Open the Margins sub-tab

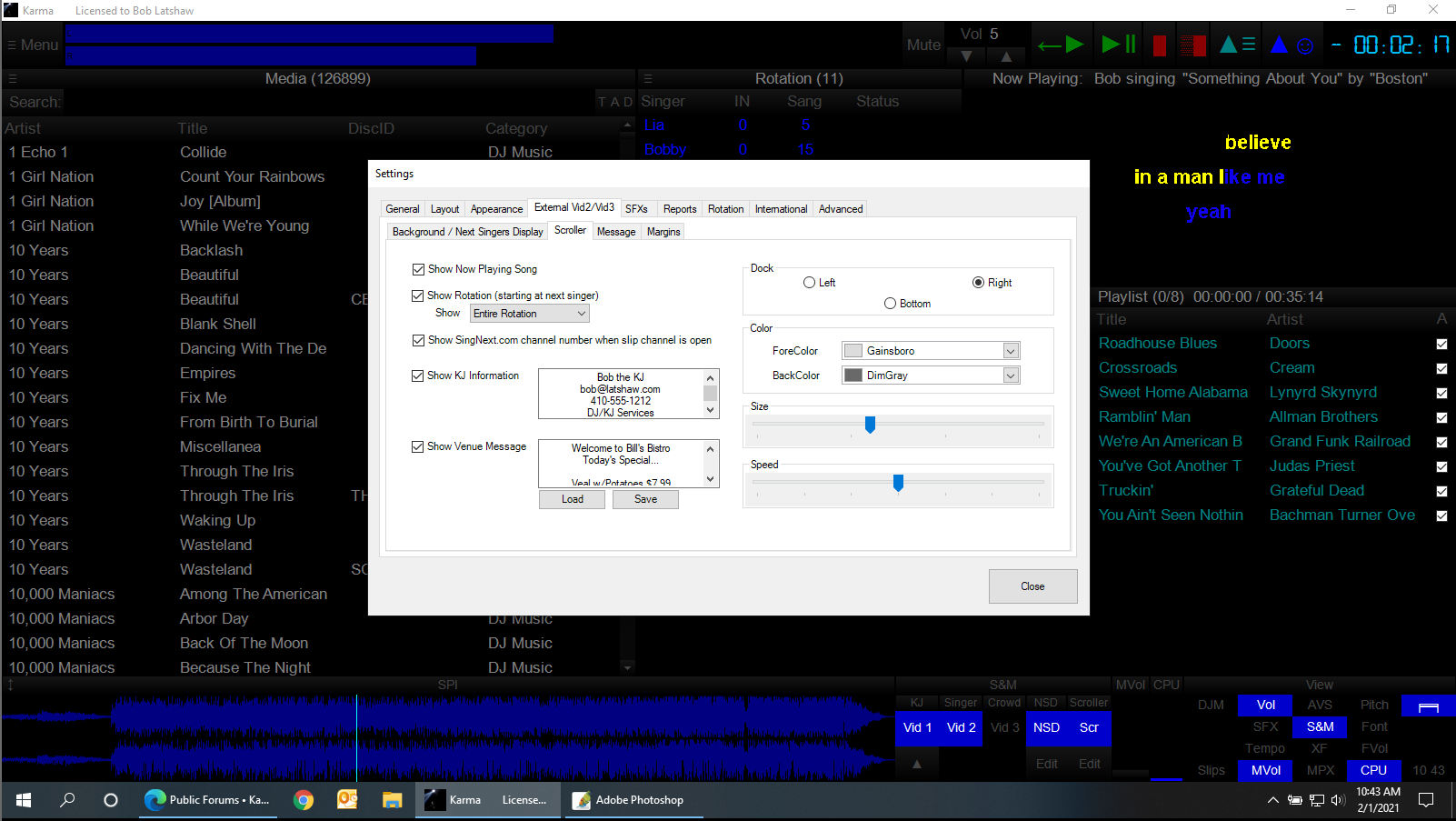[x=663, y=232]
